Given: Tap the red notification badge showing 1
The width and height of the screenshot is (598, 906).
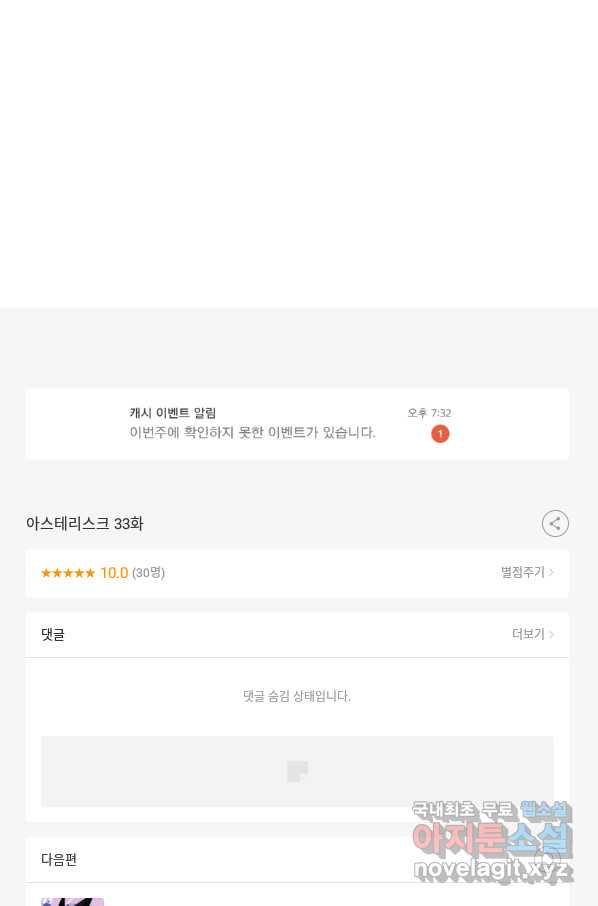Looking at the screenshot, I should [x=440, y=434].
